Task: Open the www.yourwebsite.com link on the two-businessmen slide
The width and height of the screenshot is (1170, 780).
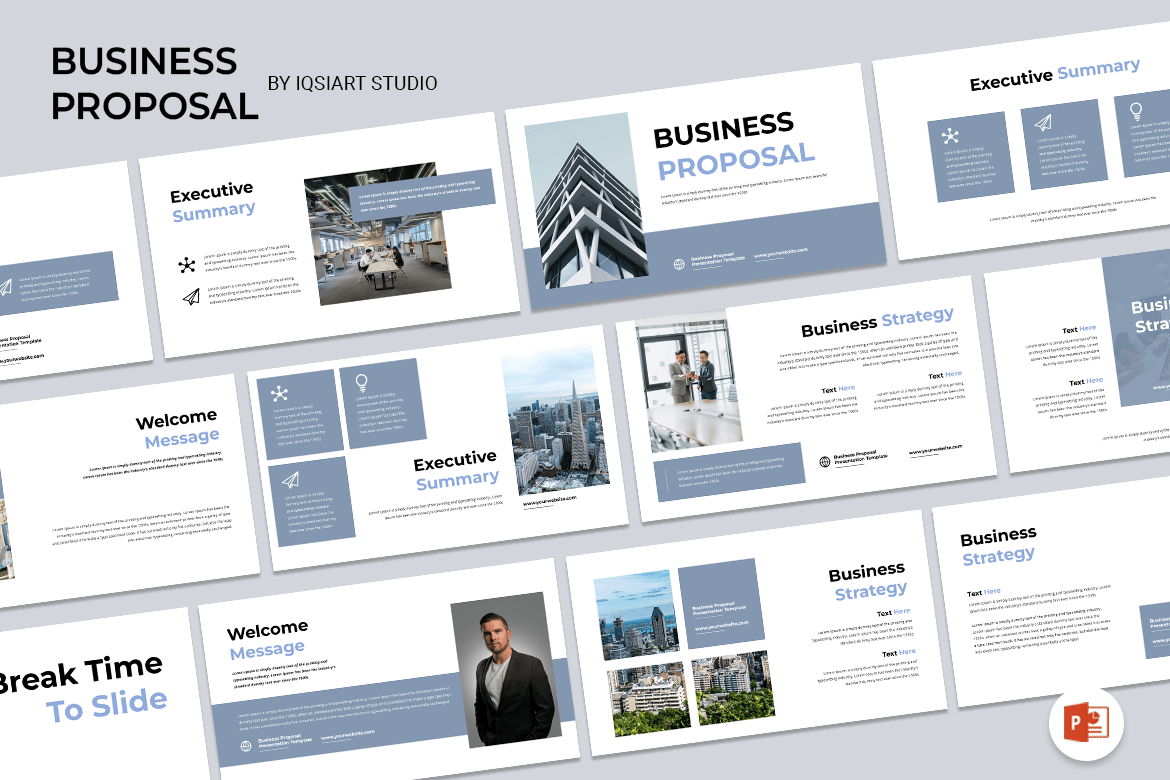Action: [x=936, y=450]
